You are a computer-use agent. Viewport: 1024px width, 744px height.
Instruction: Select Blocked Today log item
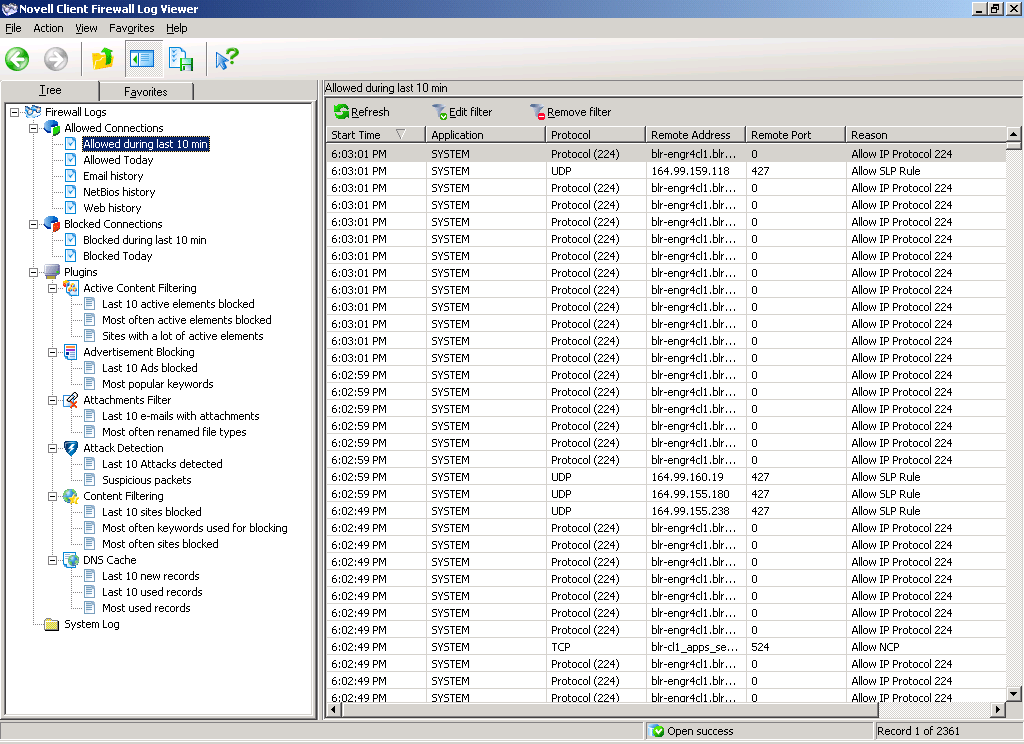pos(118,256)
